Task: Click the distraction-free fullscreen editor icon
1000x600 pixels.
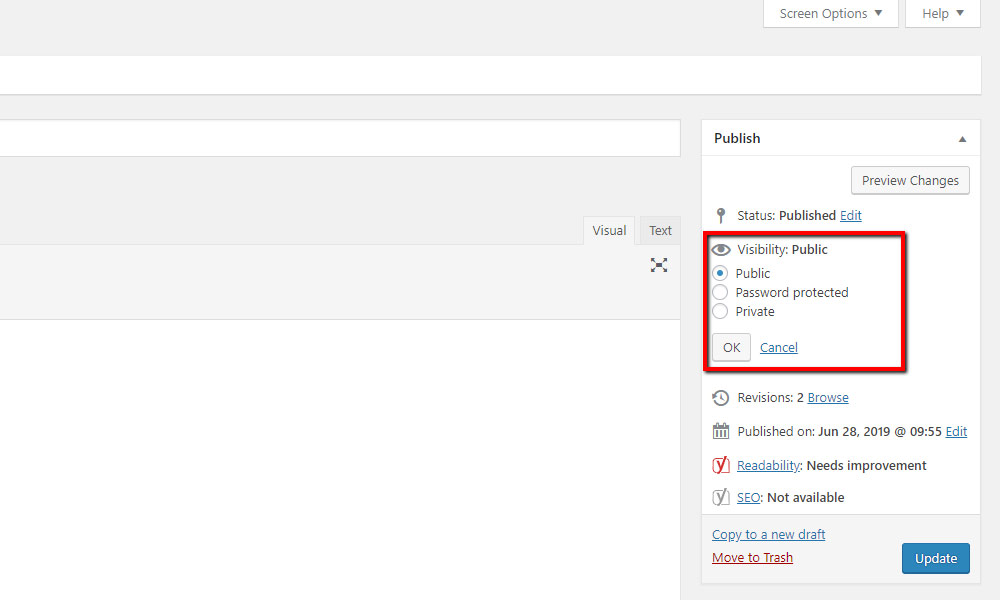Action: coord(659,265)
